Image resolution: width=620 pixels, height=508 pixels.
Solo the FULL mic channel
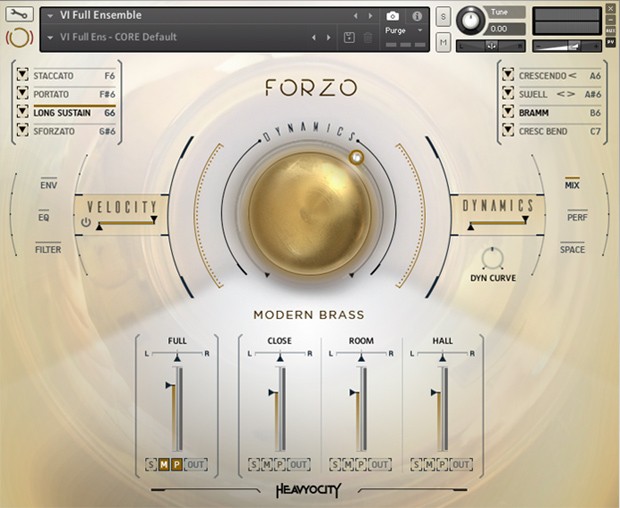151,465
